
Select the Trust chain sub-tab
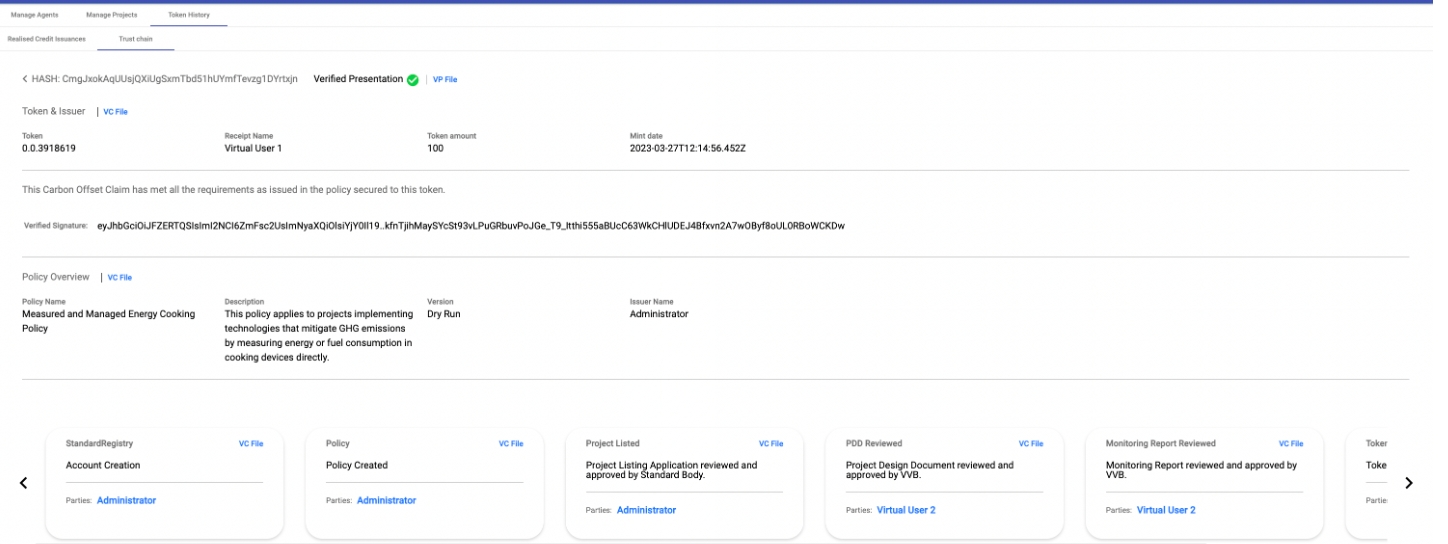coord(136,39)
